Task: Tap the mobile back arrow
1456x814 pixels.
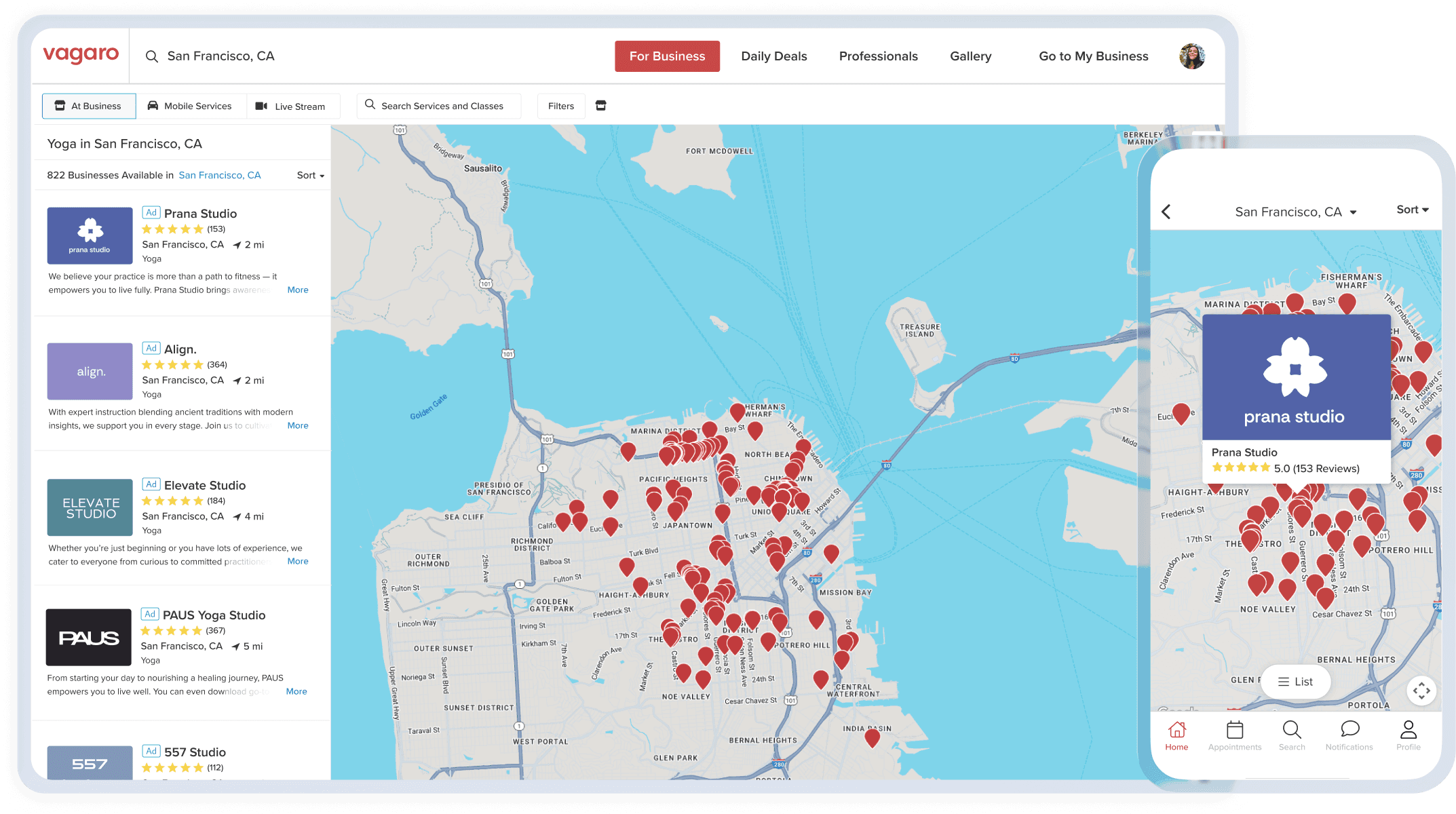Action: tap(1166, 212)
